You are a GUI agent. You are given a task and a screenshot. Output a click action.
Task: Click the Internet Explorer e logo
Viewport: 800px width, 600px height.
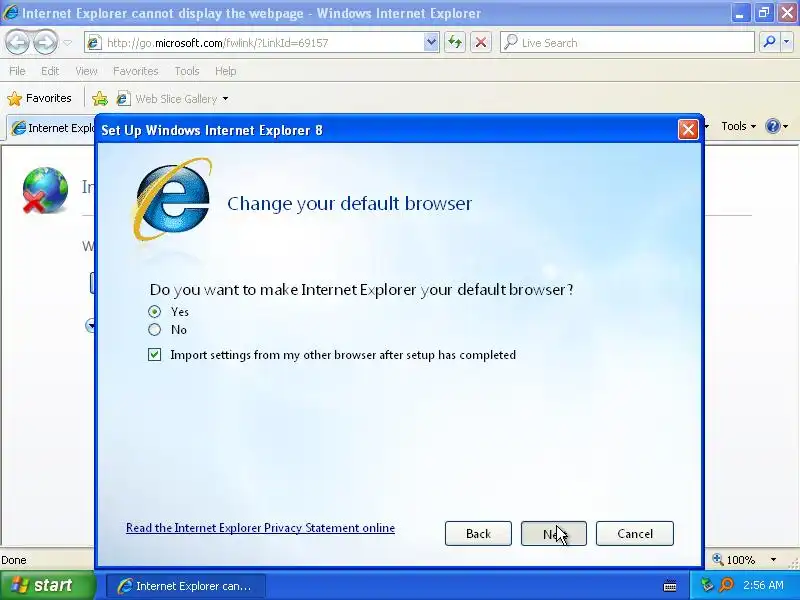[x=172, y=200]
